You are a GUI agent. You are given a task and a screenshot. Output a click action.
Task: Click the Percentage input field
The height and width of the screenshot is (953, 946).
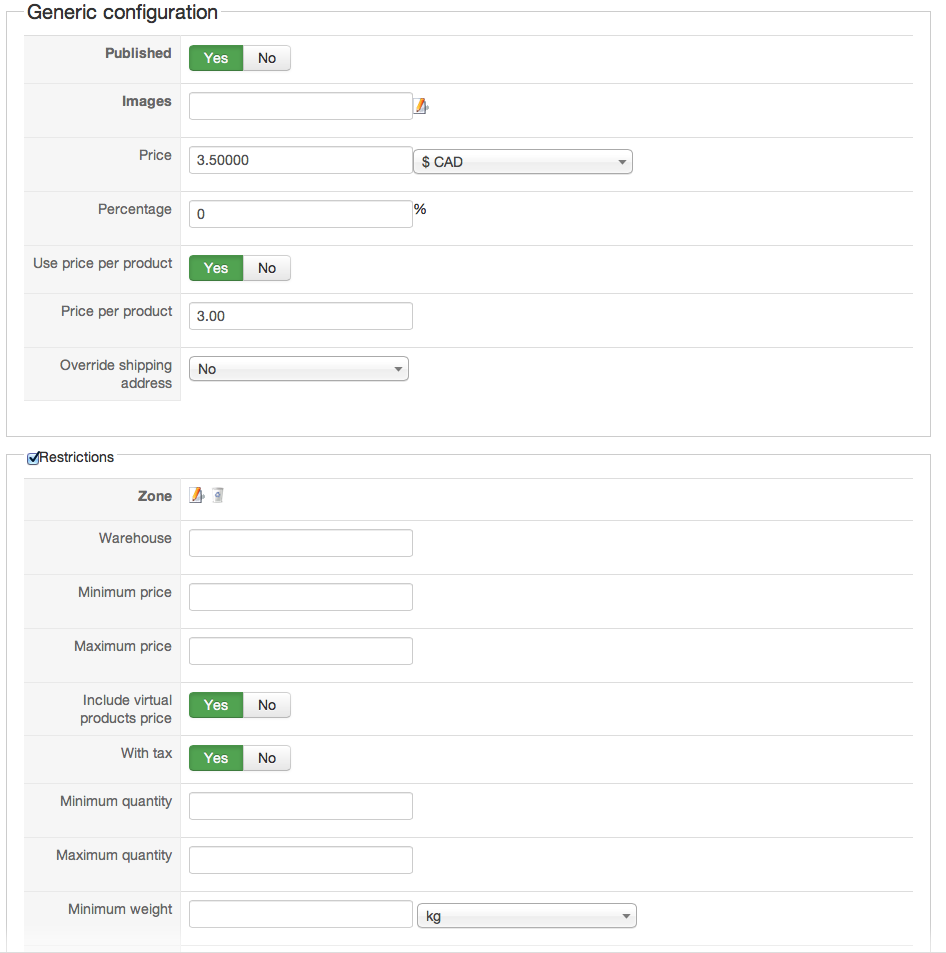click(x=300, y=214)
